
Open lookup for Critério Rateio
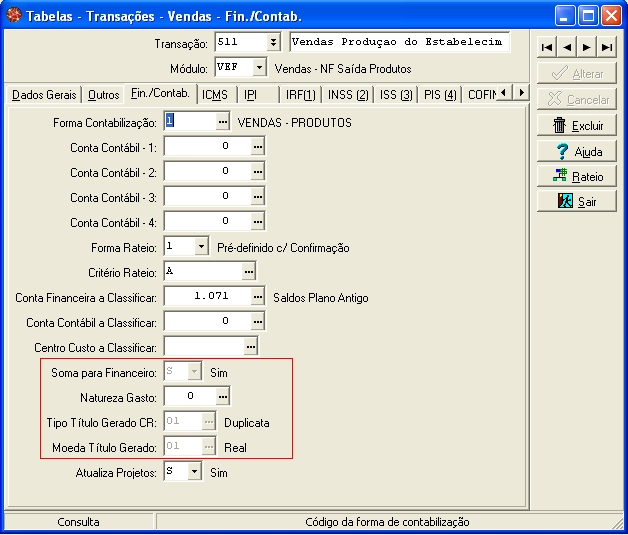[249, 272]
